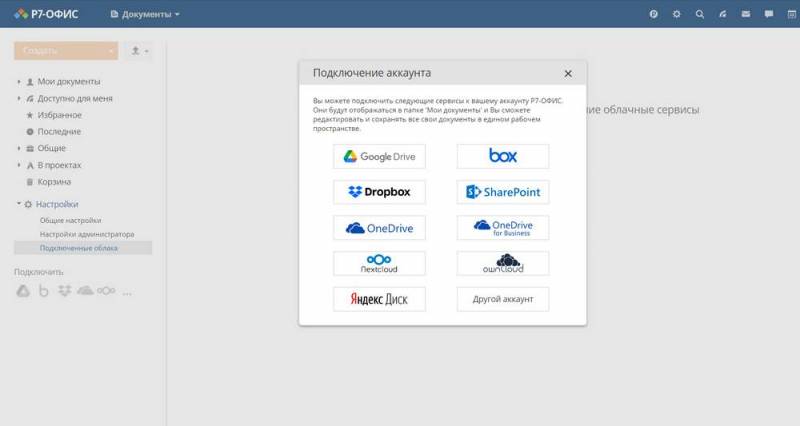The height and width of the screenshot is (426, 800).
Task: Click the sidebar OneDrive cloud icon
Action: pos(85,291)
